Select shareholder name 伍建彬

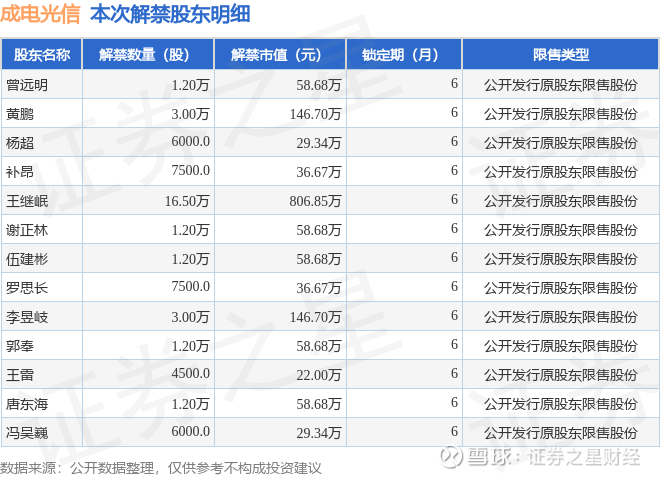pyautogui.click(x=27, y=259)
